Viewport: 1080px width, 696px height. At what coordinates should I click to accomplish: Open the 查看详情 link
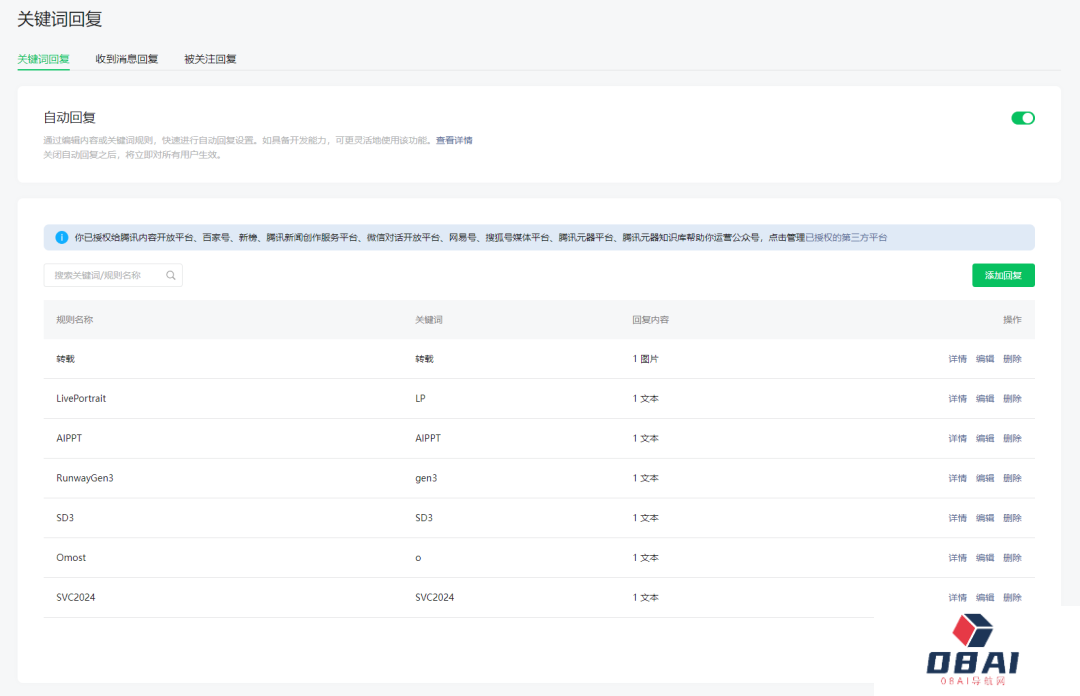pyautogui.click(x=454, y=140)
